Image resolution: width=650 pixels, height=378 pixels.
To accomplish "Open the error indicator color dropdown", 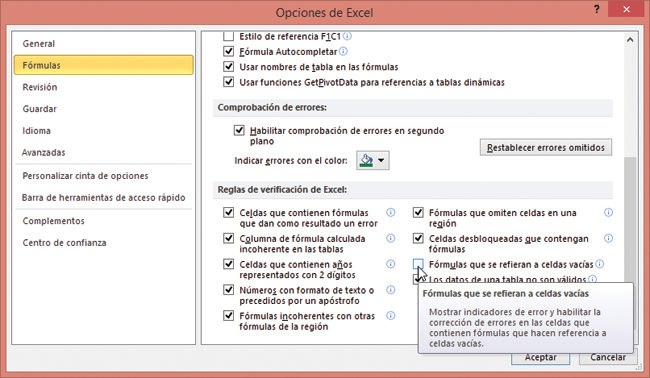I will click(x=381, y=160).
